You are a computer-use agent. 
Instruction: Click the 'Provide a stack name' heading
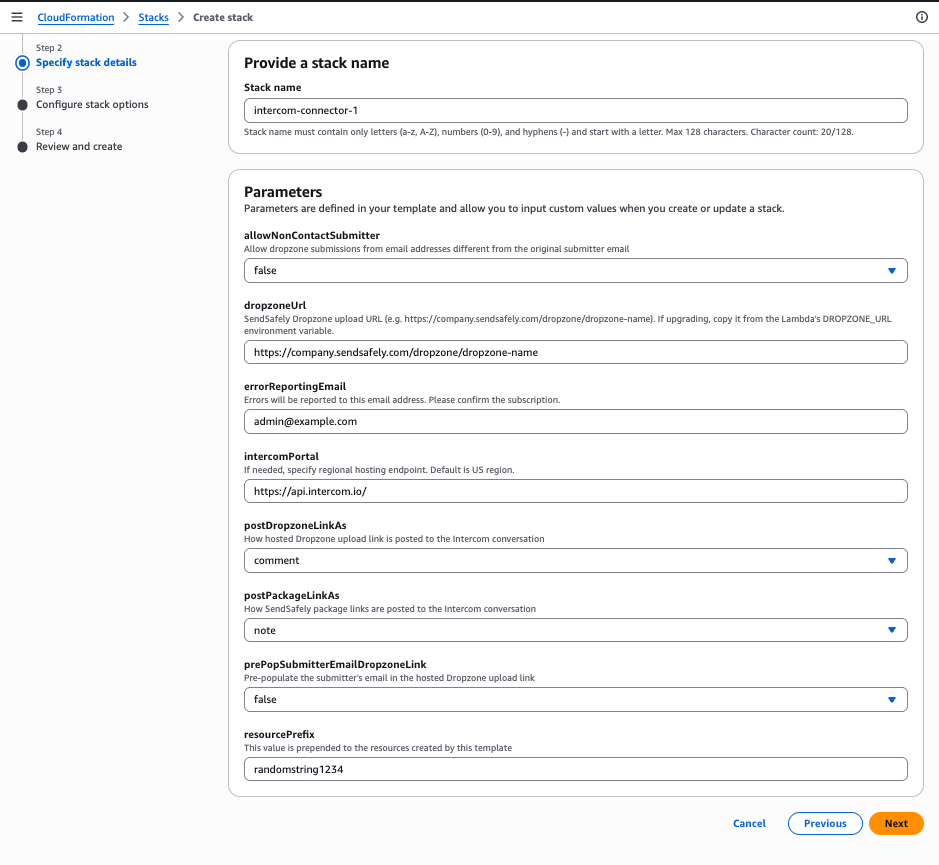(316, 63)
